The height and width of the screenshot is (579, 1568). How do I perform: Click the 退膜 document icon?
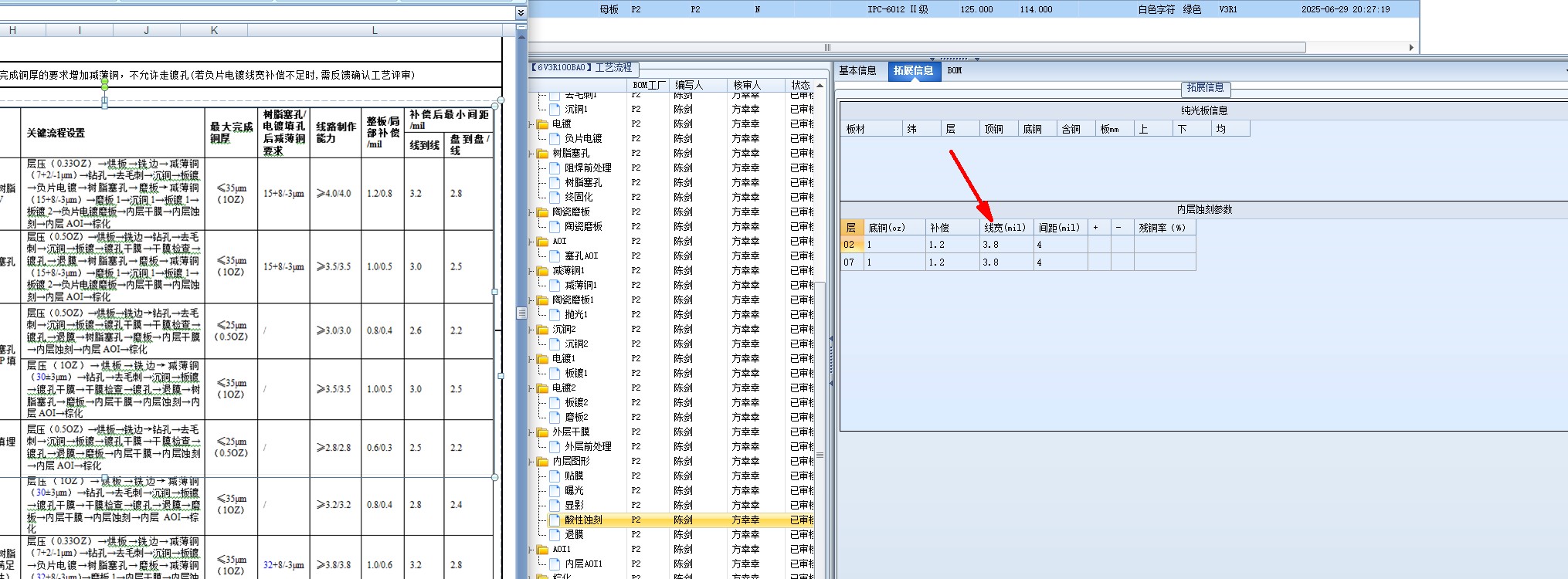click(555, 534)
